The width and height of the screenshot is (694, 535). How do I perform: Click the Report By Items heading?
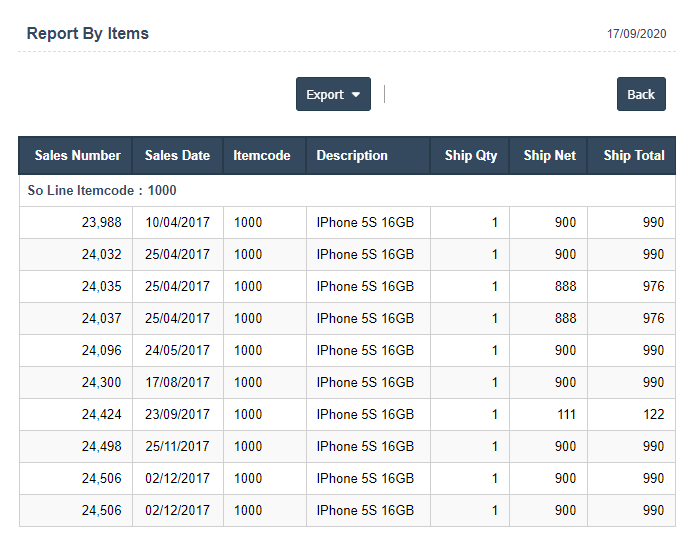point(88,33)
